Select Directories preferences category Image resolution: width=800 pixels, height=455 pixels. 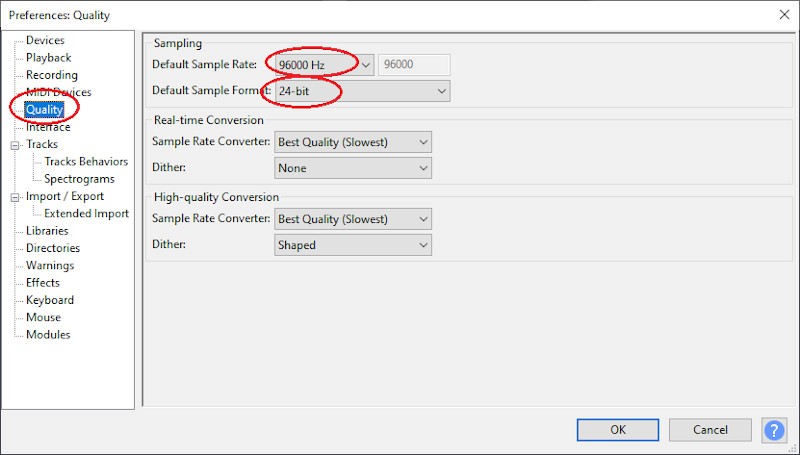coord(53,248)
